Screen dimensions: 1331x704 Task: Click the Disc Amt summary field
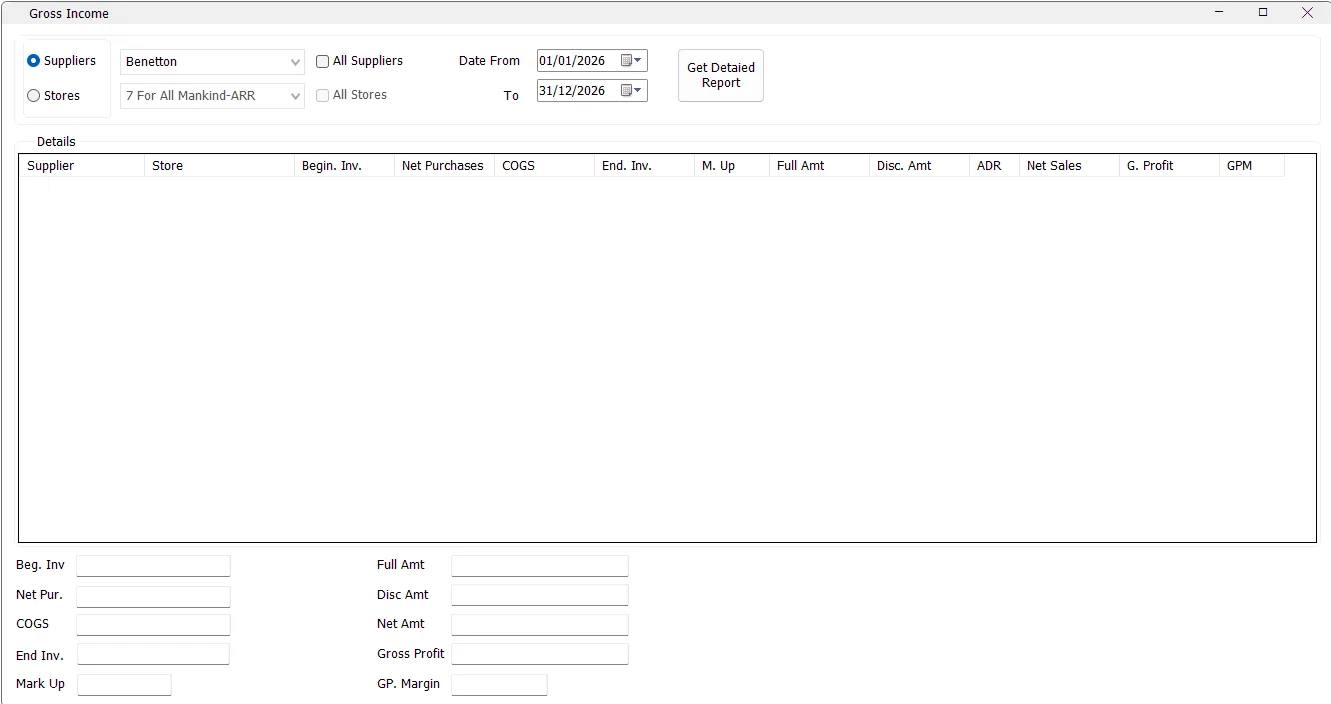pyautogui.click(x=540, y=595)
